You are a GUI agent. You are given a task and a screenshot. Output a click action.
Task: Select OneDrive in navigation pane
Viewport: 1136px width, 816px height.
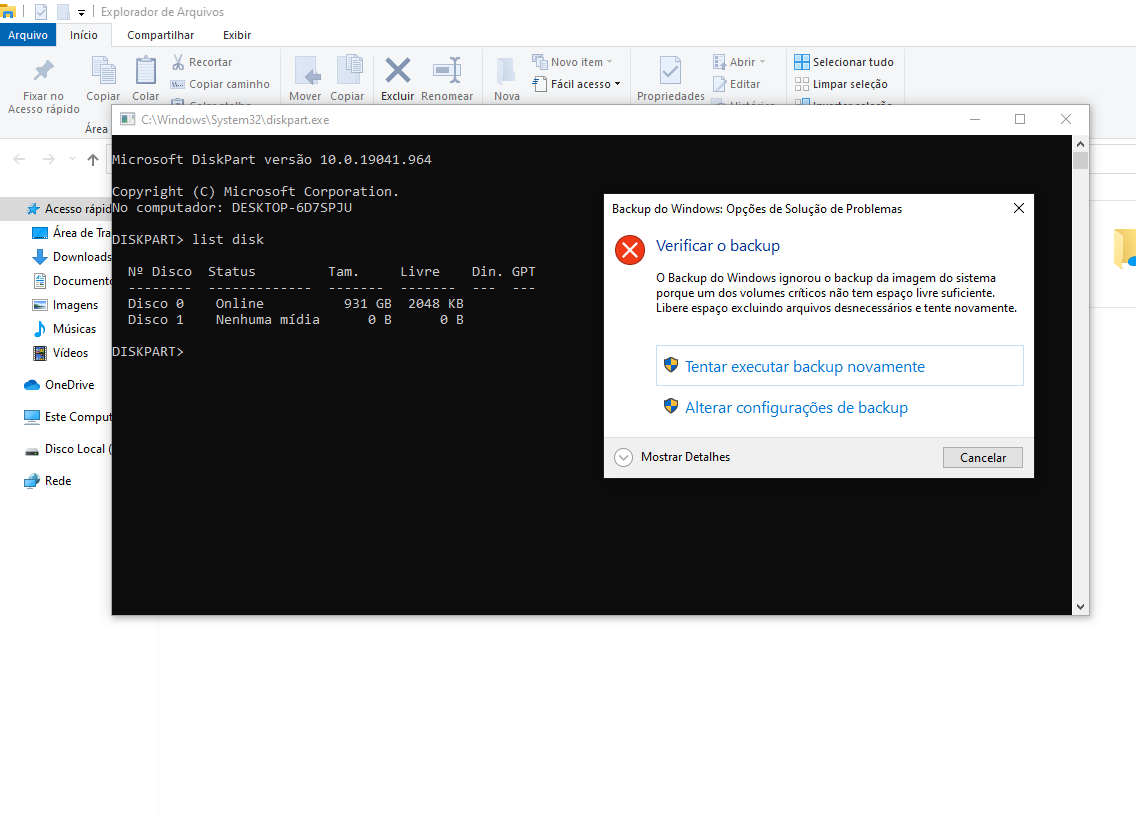click(x=59, y=385)
